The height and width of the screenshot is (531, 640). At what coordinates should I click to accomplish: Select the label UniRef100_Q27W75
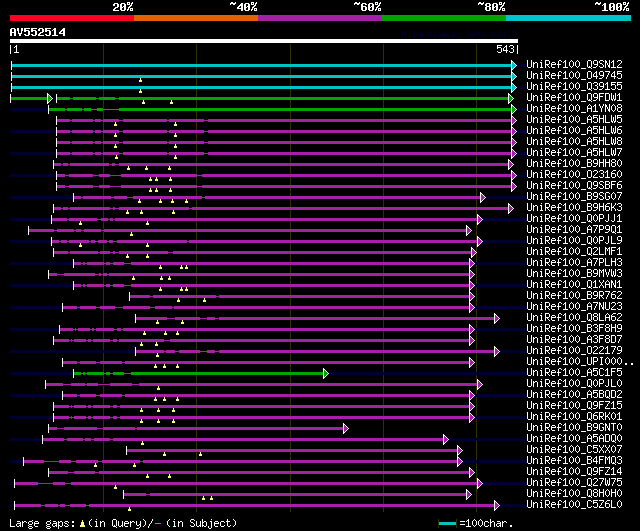(x=574, y=483)
